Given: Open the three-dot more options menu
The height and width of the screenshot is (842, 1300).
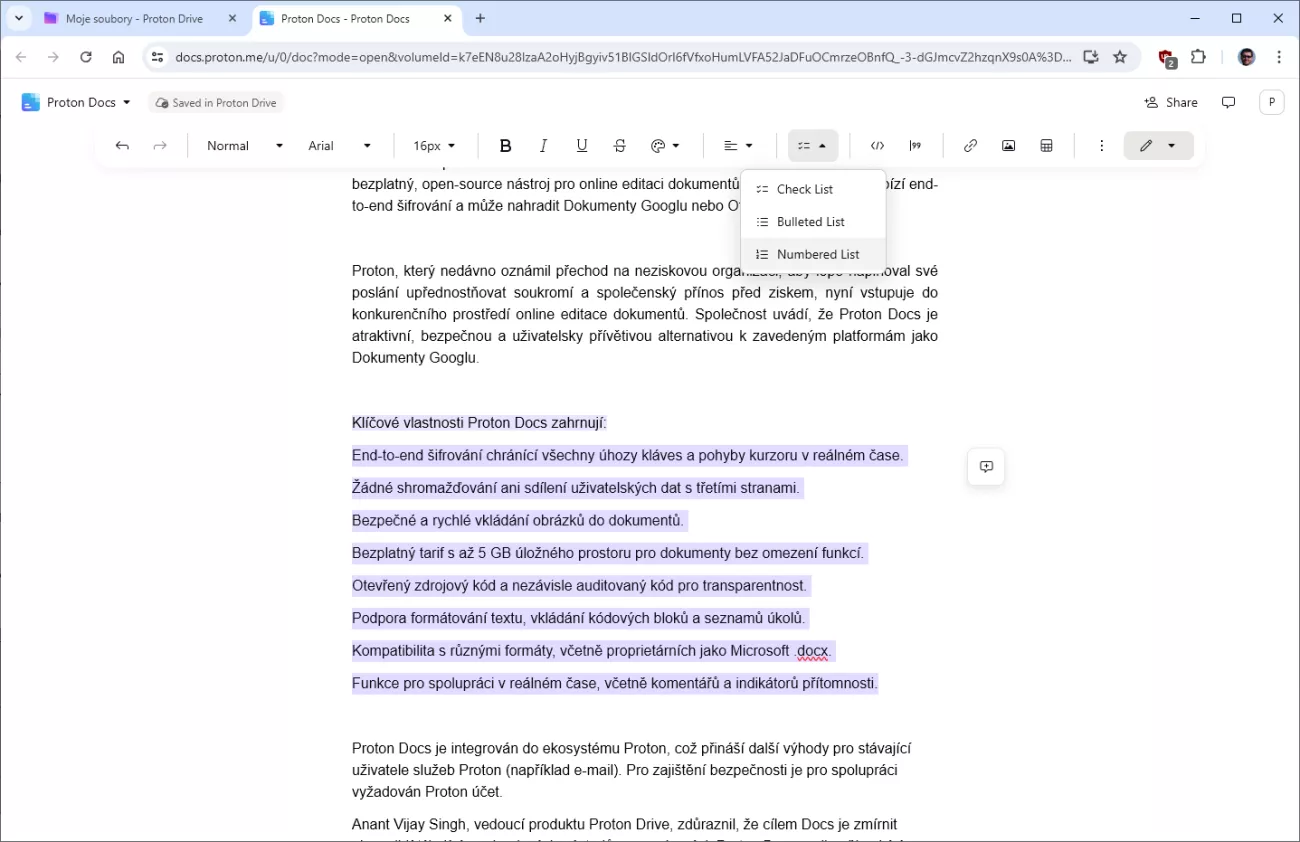Looking at the screenshot, I should 1101,146.
